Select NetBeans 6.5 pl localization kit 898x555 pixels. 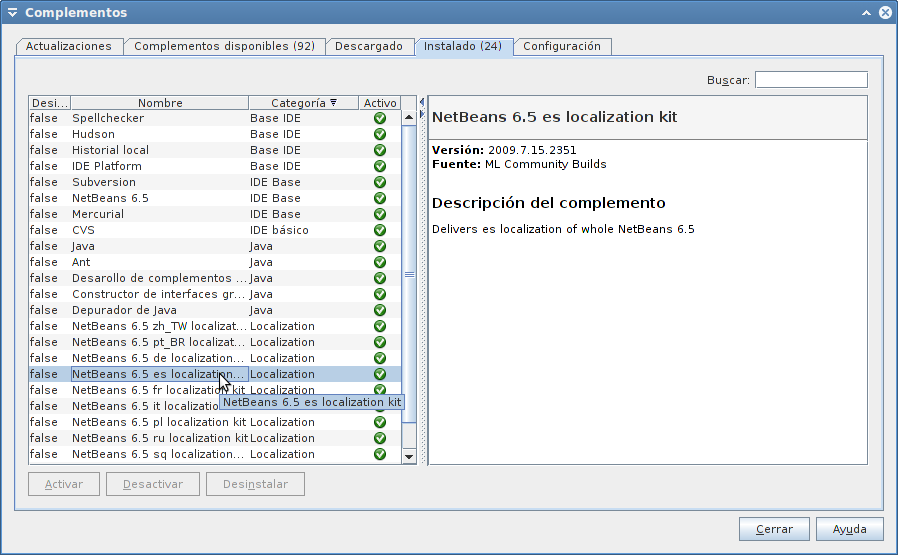coord(159,422)
